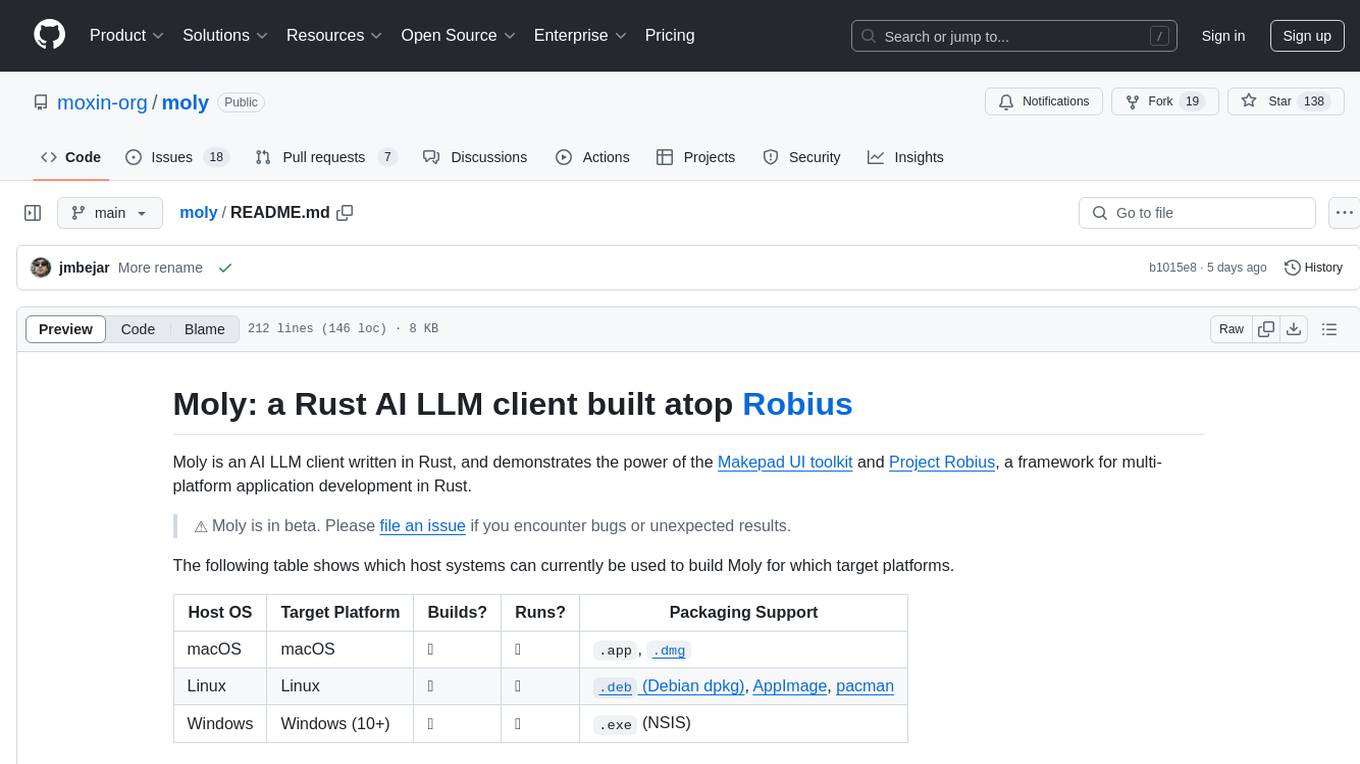Screen dimensions: 1360x764
Task: Click the Star count 138
Action: (1314, 102)
